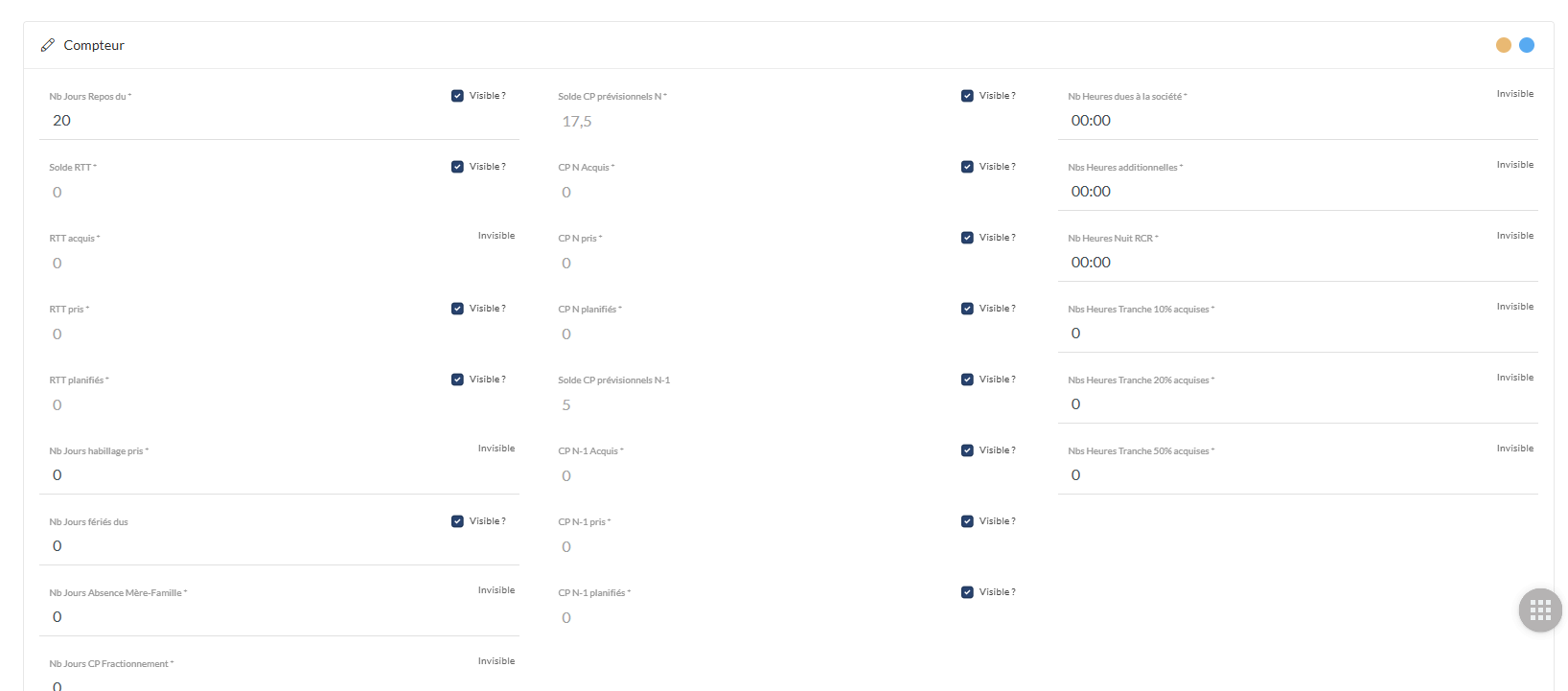The width and height of the screenshot is (1568, 691).
Task: Click the Nb Jours Repos du input field
Action: click(x=278, y=121)
